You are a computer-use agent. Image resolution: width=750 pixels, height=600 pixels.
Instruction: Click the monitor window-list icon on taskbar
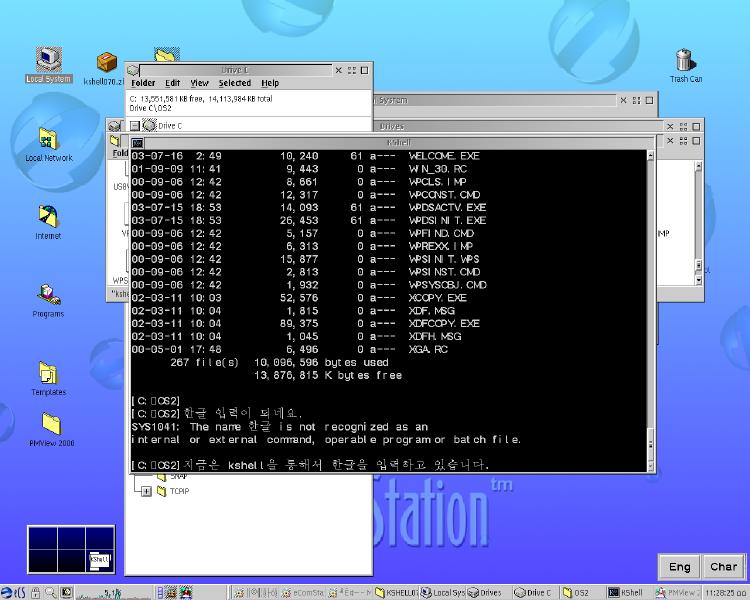coord(67,593)
